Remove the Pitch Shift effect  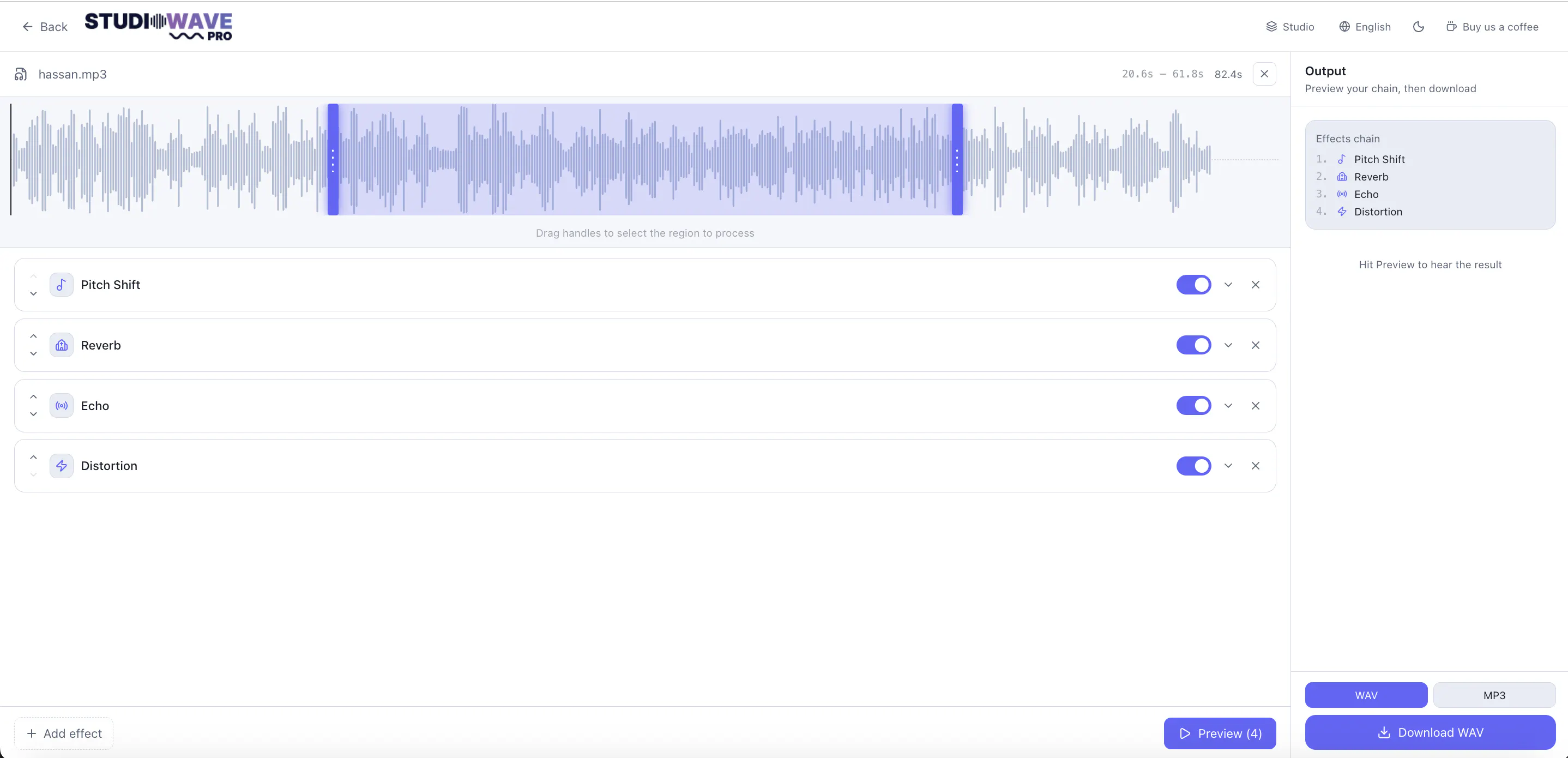[1255, 285]
